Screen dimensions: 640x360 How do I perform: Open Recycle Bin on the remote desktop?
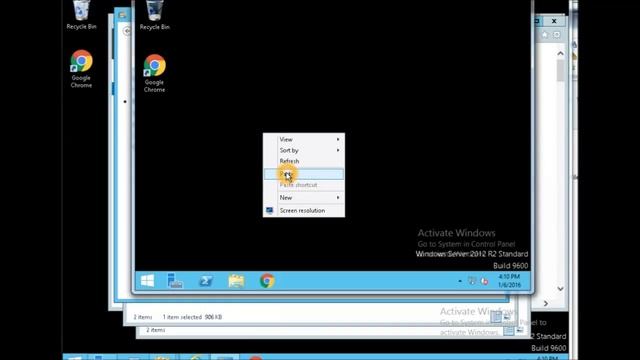pos(154,16)
